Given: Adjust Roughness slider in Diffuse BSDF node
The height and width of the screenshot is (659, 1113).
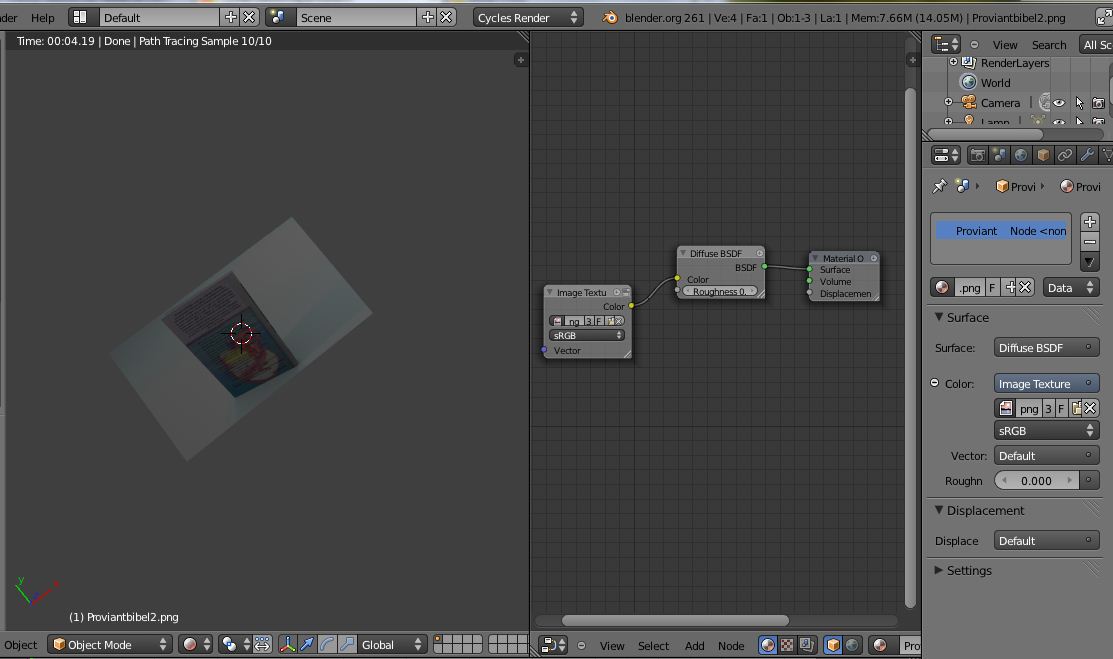Looking at the screenshot, I should [720, 291].
